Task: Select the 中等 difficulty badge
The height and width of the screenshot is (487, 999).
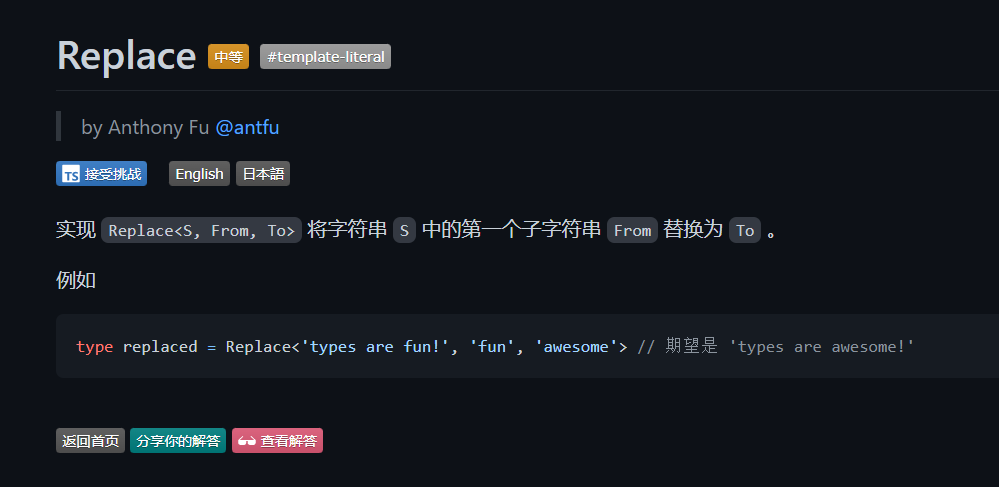Action: tap(228, 57)
